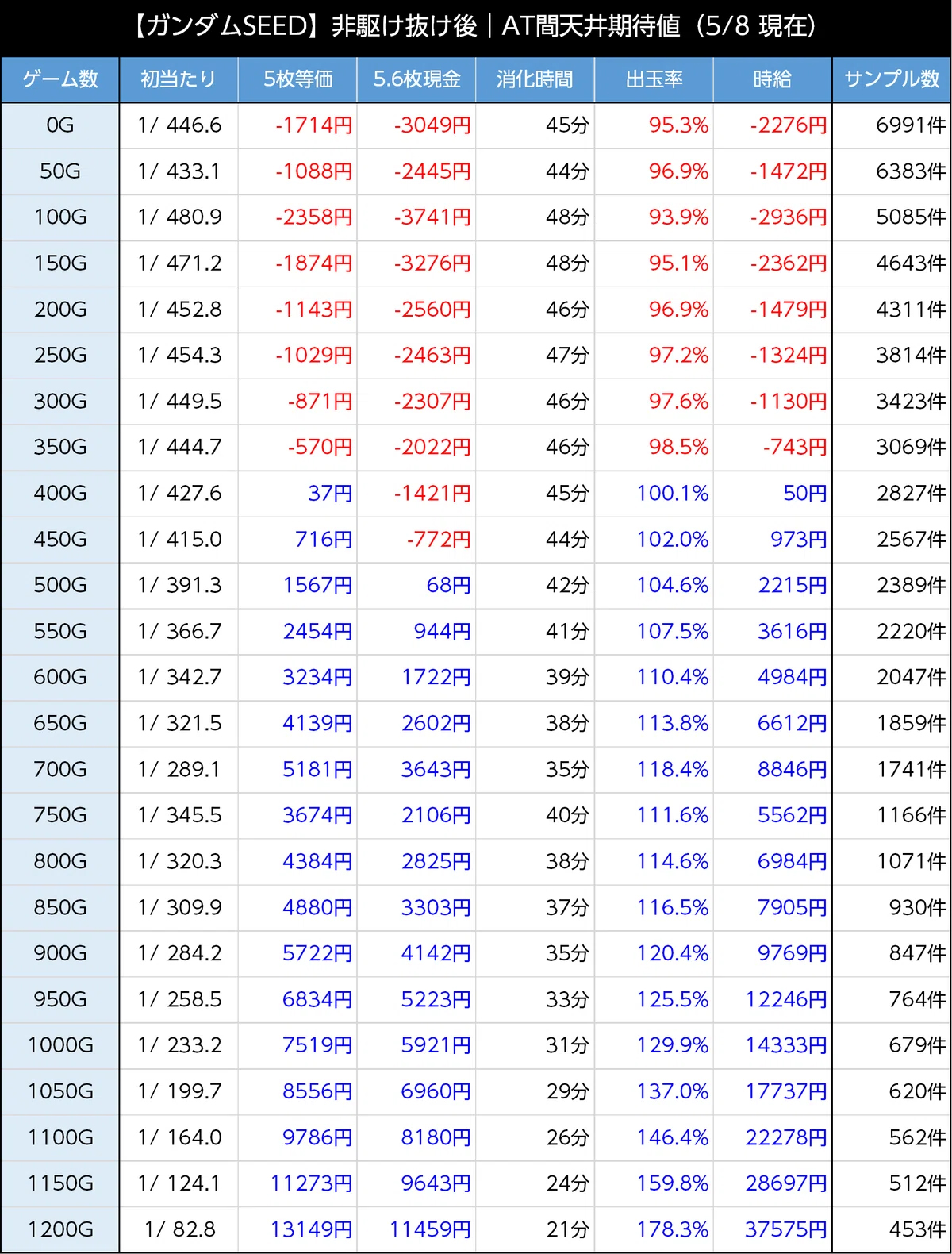
Task: Select the 600G row label
Action: 60,678
